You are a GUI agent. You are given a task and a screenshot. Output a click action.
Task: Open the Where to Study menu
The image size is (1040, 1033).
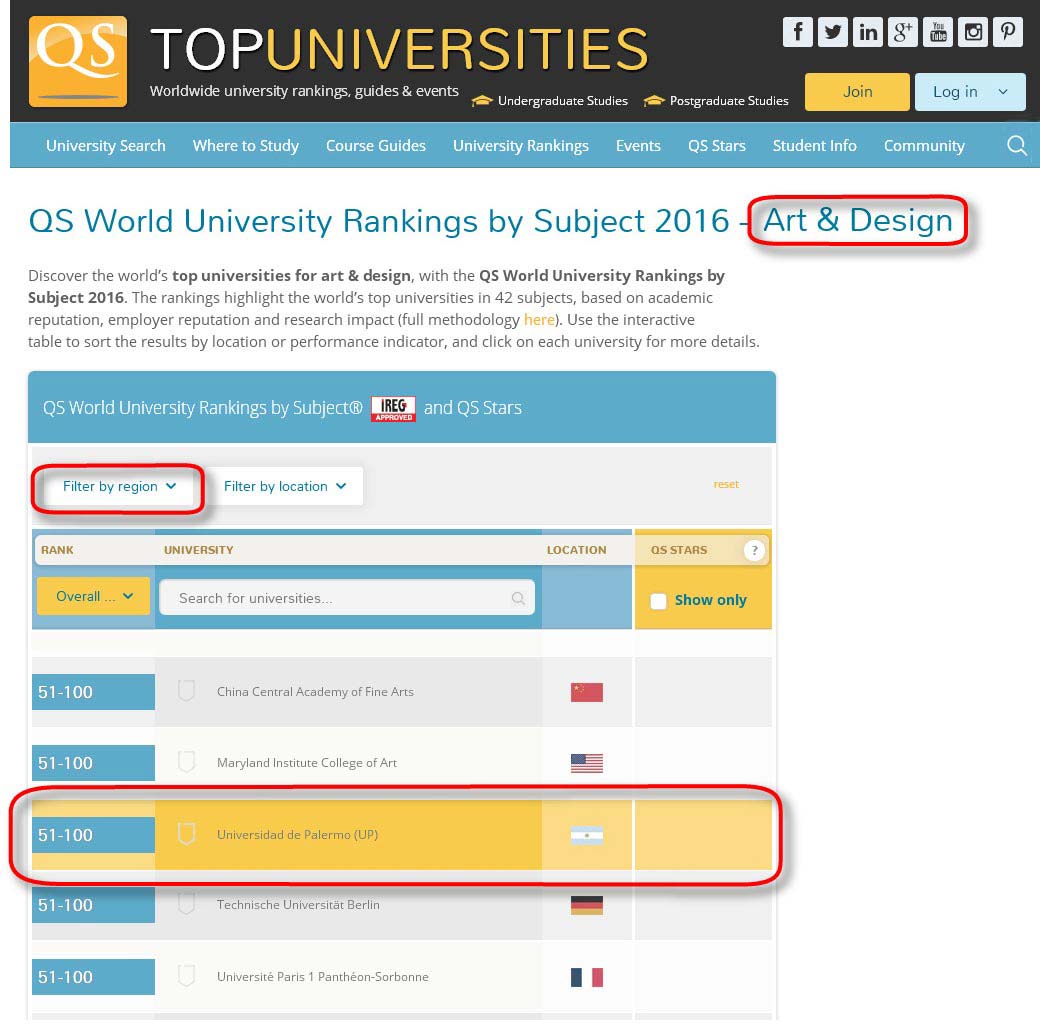click(x=245, y=145)
